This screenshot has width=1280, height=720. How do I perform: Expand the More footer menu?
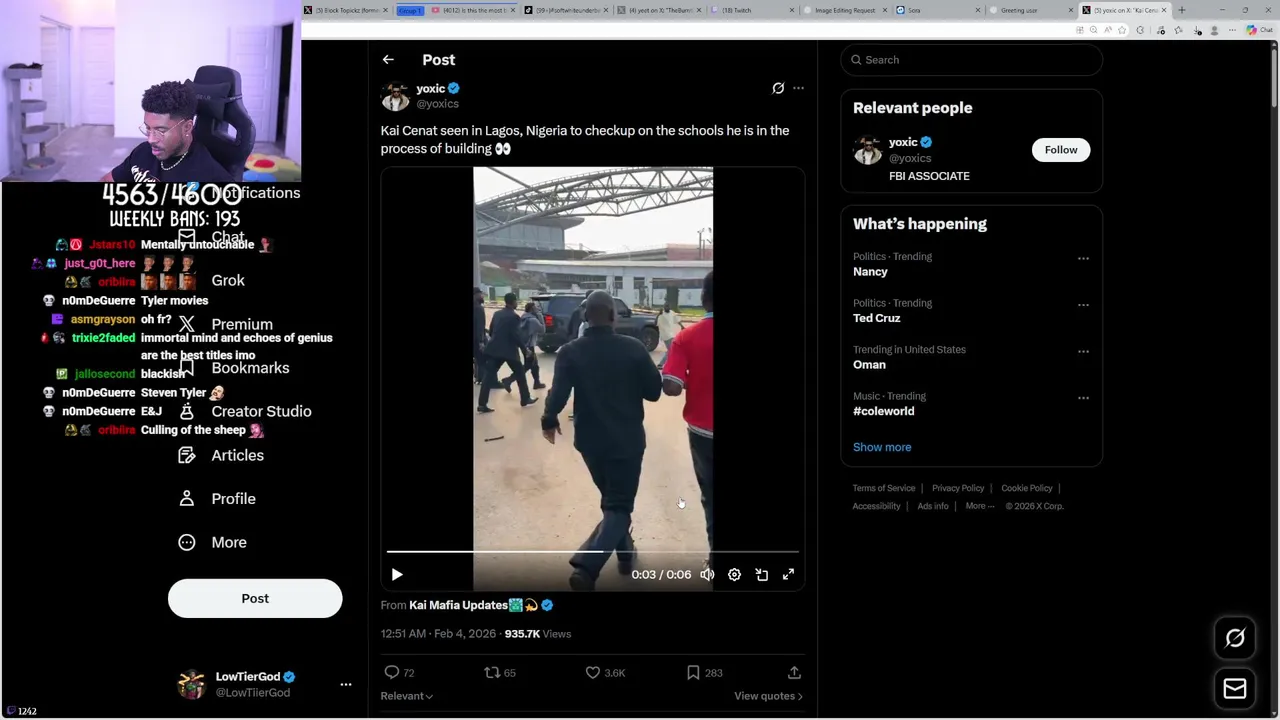(980, 506)
